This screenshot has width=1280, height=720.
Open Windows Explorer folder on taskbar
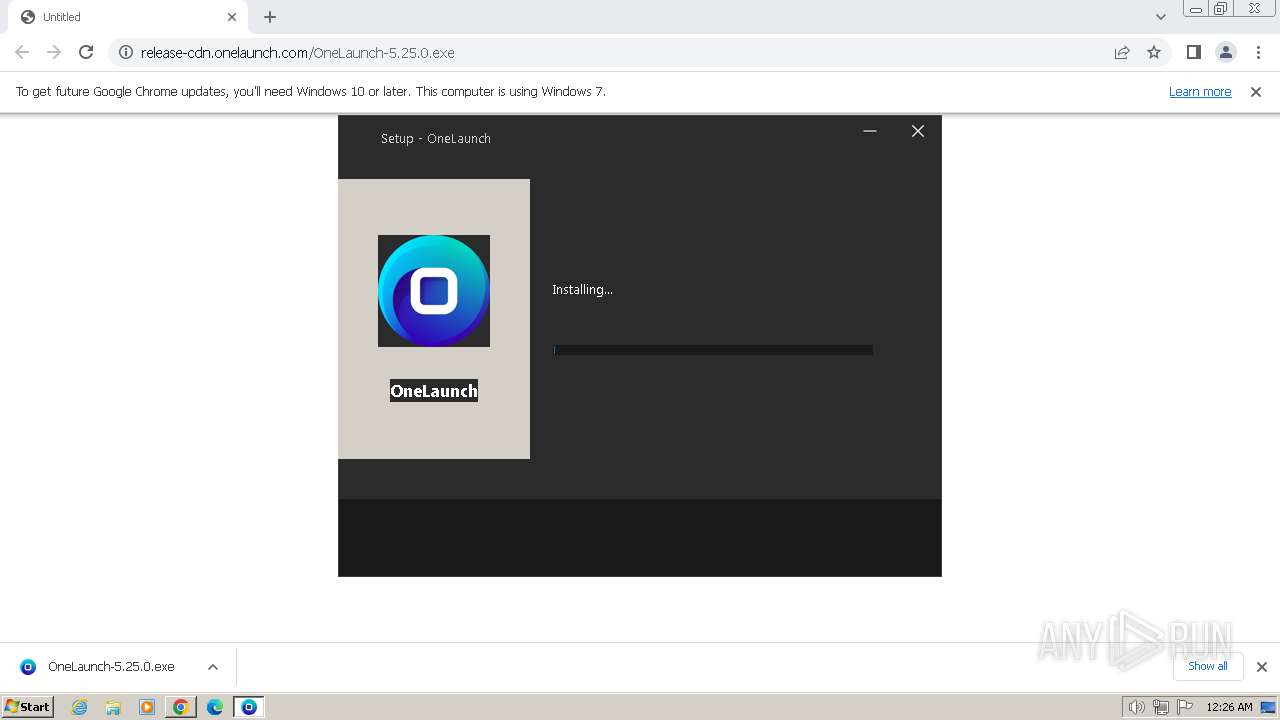(113, 707)
